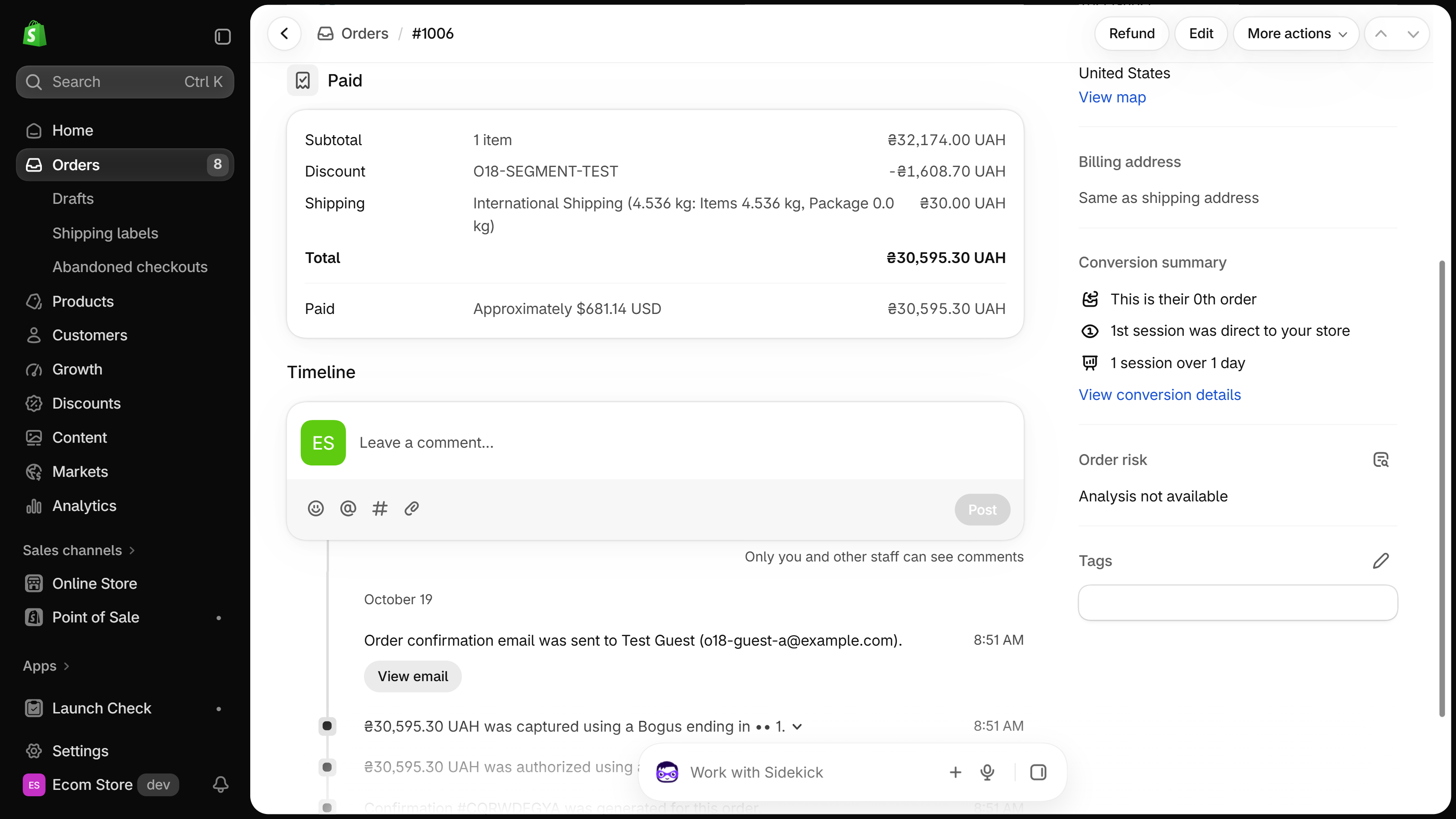Viewport: 1456px width, 819px height.
Task: Click the hashtag reference icon
Action: (380, 509)
